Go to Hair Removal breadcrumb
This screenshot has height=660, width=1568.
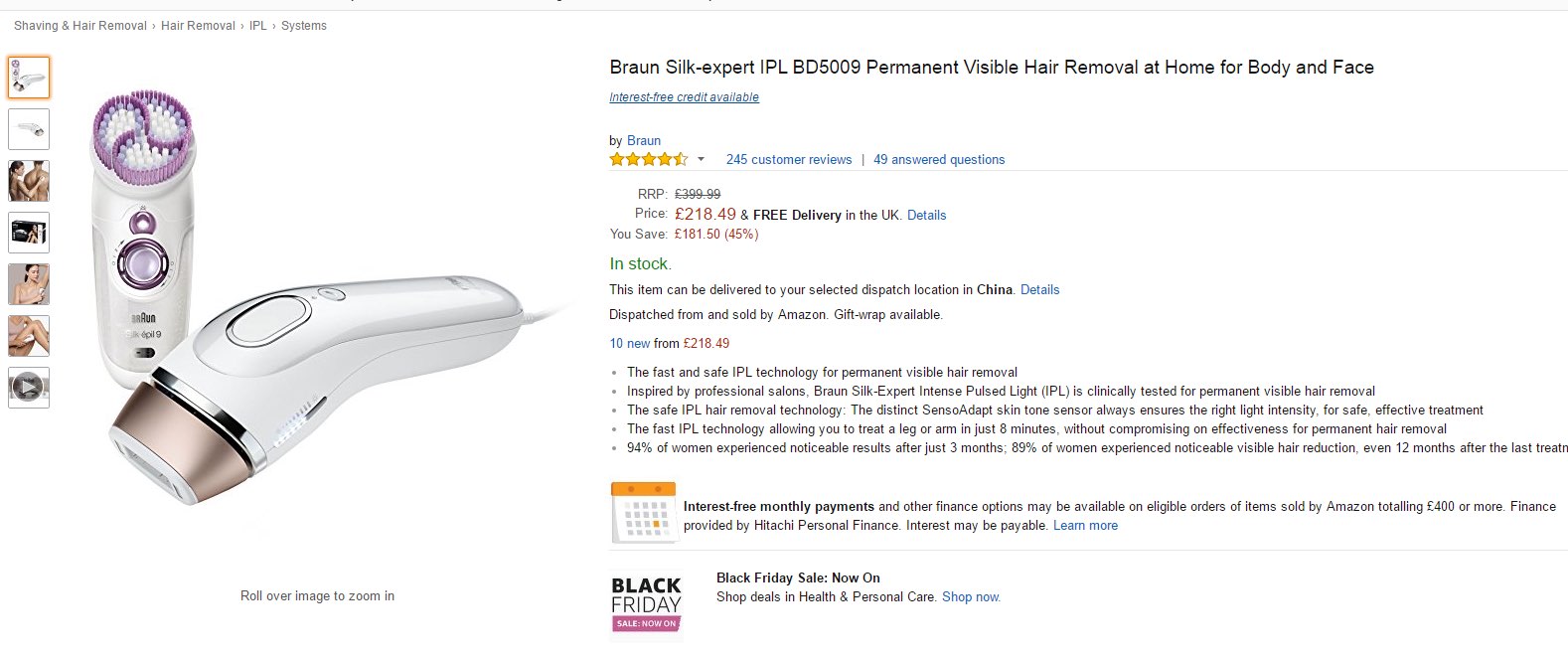point(198,26)
